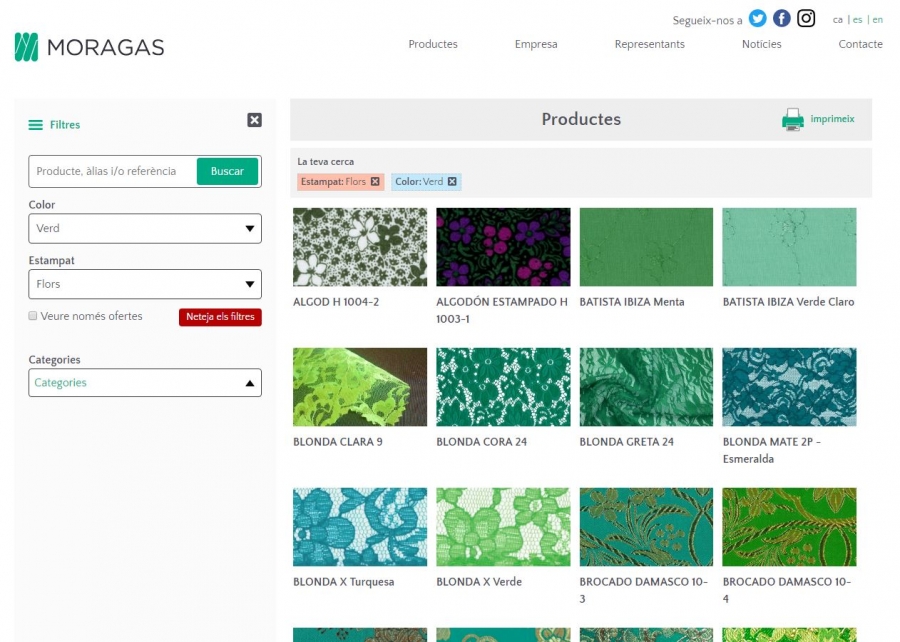The width and height of the screenshot is (900, 642).
Task: Click the BLONDA CORA 24 product name
Action: 482,442
